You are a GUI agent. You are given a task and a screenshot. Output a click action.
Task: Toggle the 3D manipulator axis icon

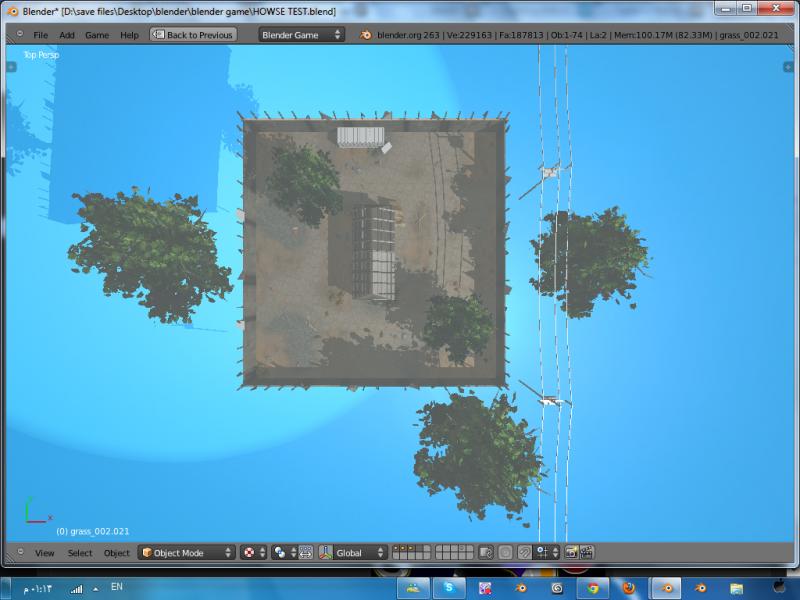pos(326,553)
